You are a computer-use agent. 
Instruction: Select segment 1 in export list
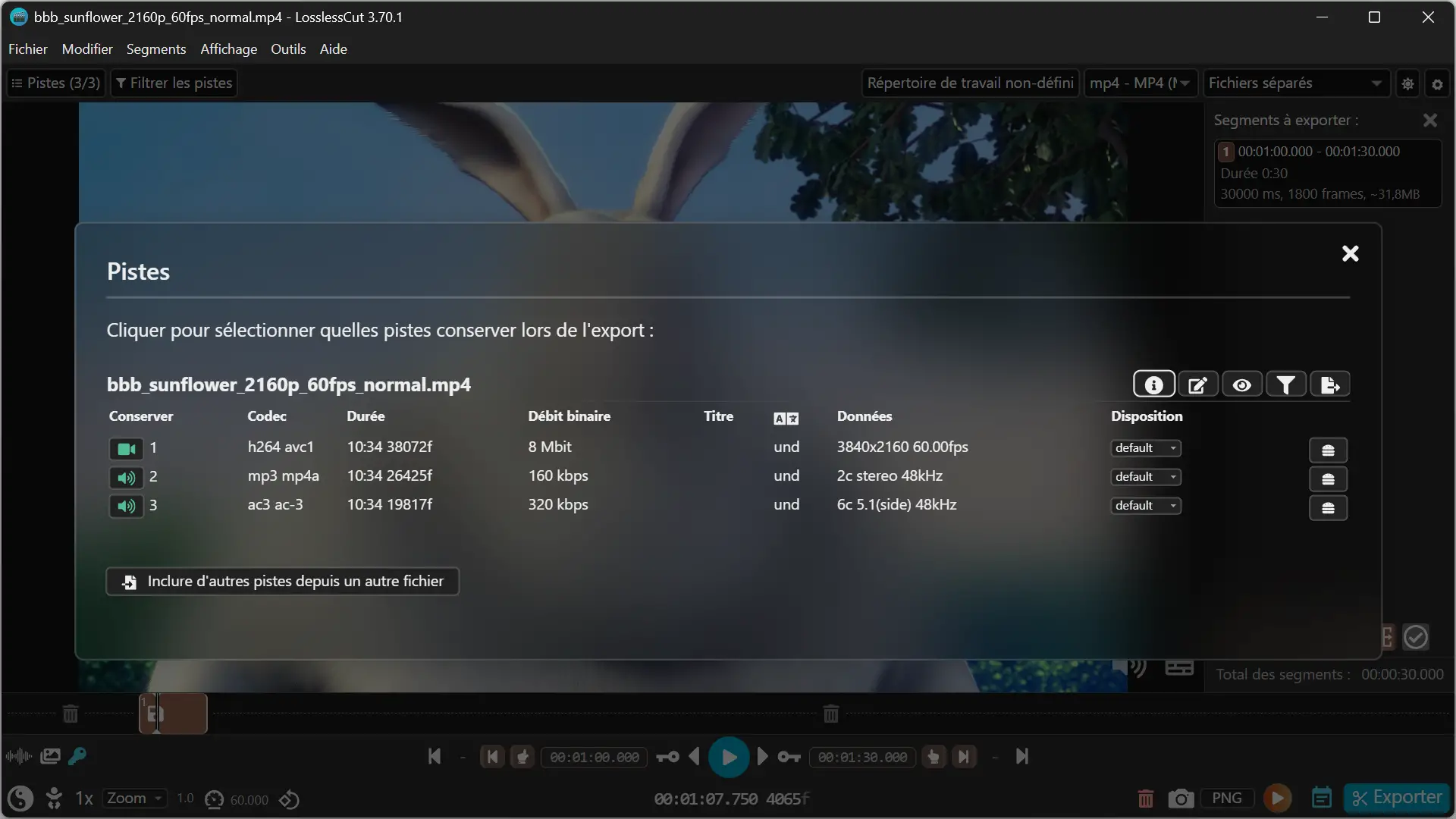point(1327,173)
